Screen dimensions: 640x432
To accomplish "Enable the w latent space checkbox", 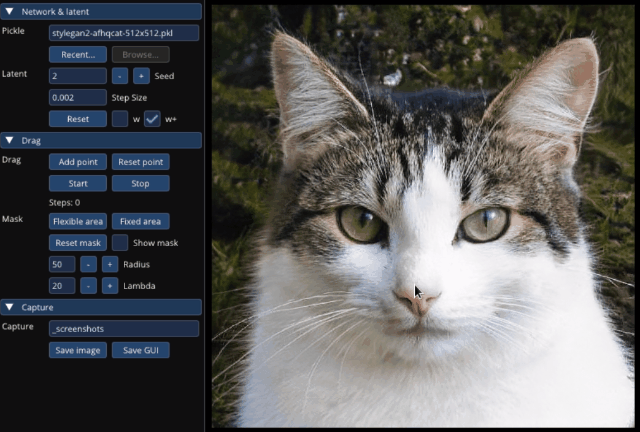I will (x=120, y=119).
